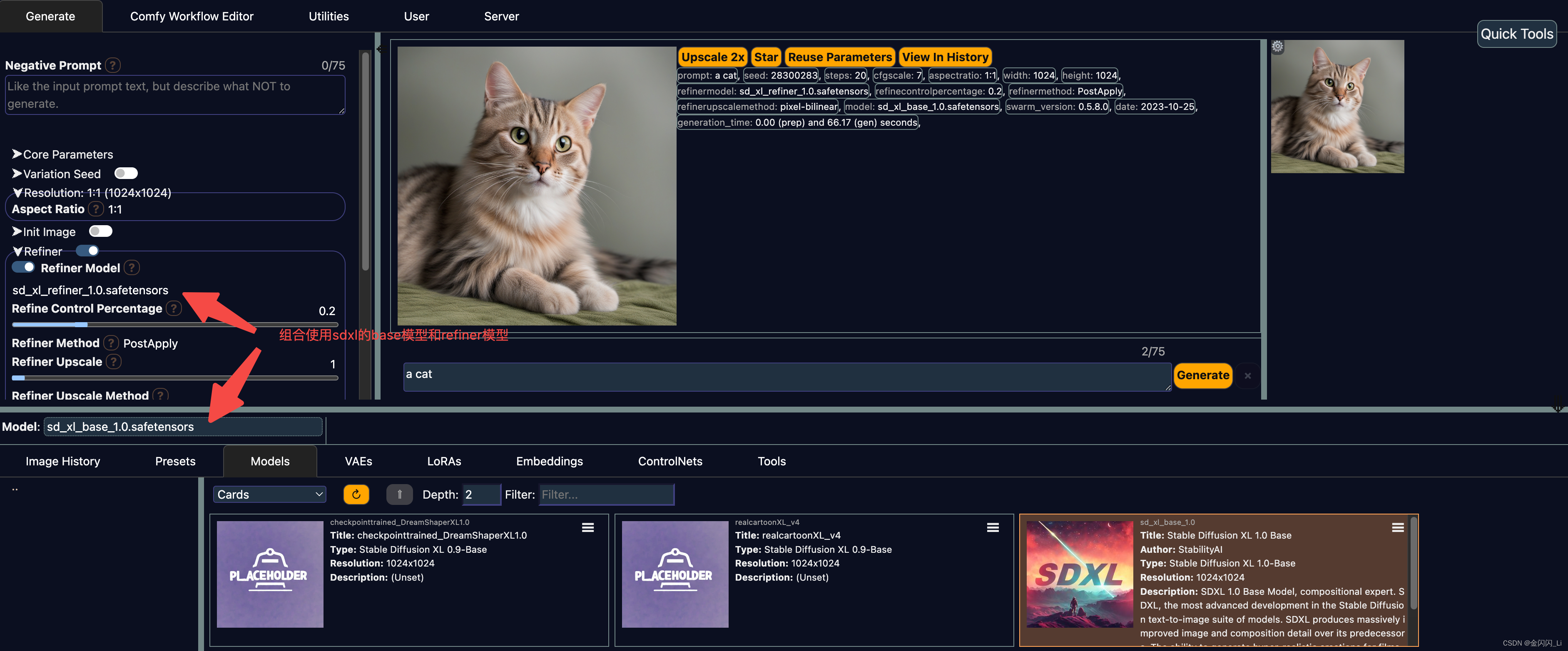
Task: Click Negative Prompt help question mark
Action: pyautogui.click(x=112, y=65)
